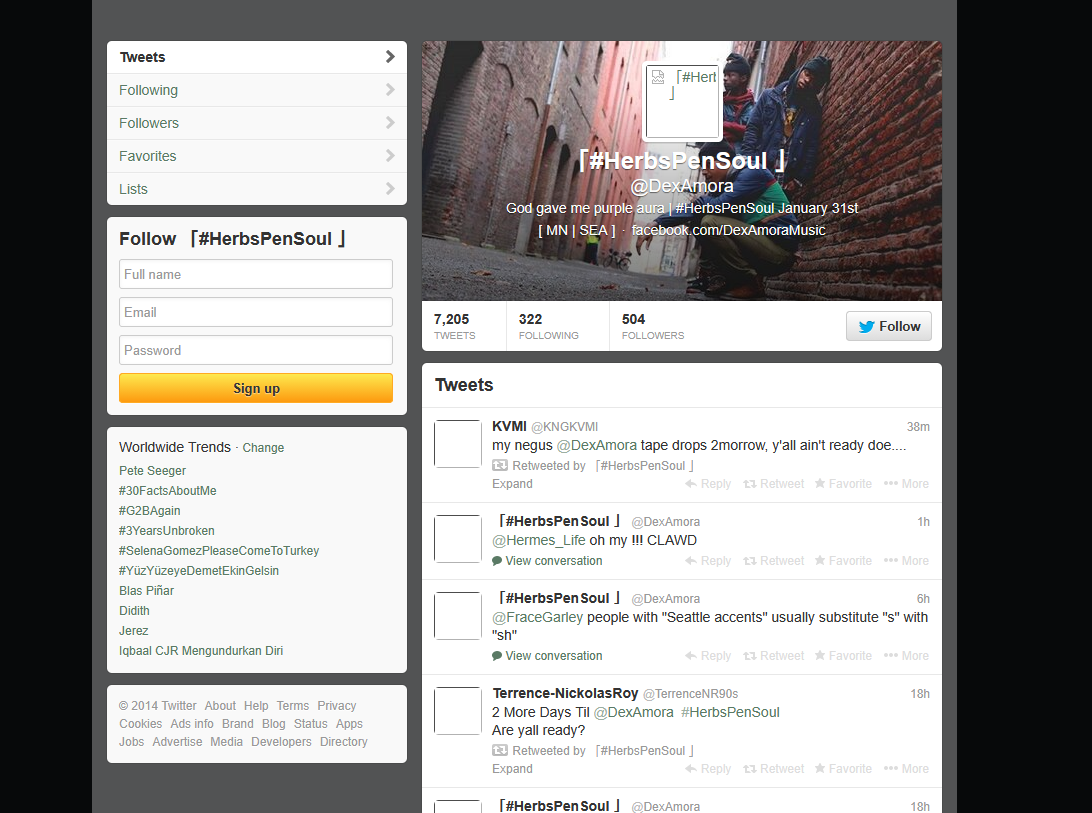1092x813 pixels.
Task: Open the 322 Following stat
Action: tap(548, 326)
